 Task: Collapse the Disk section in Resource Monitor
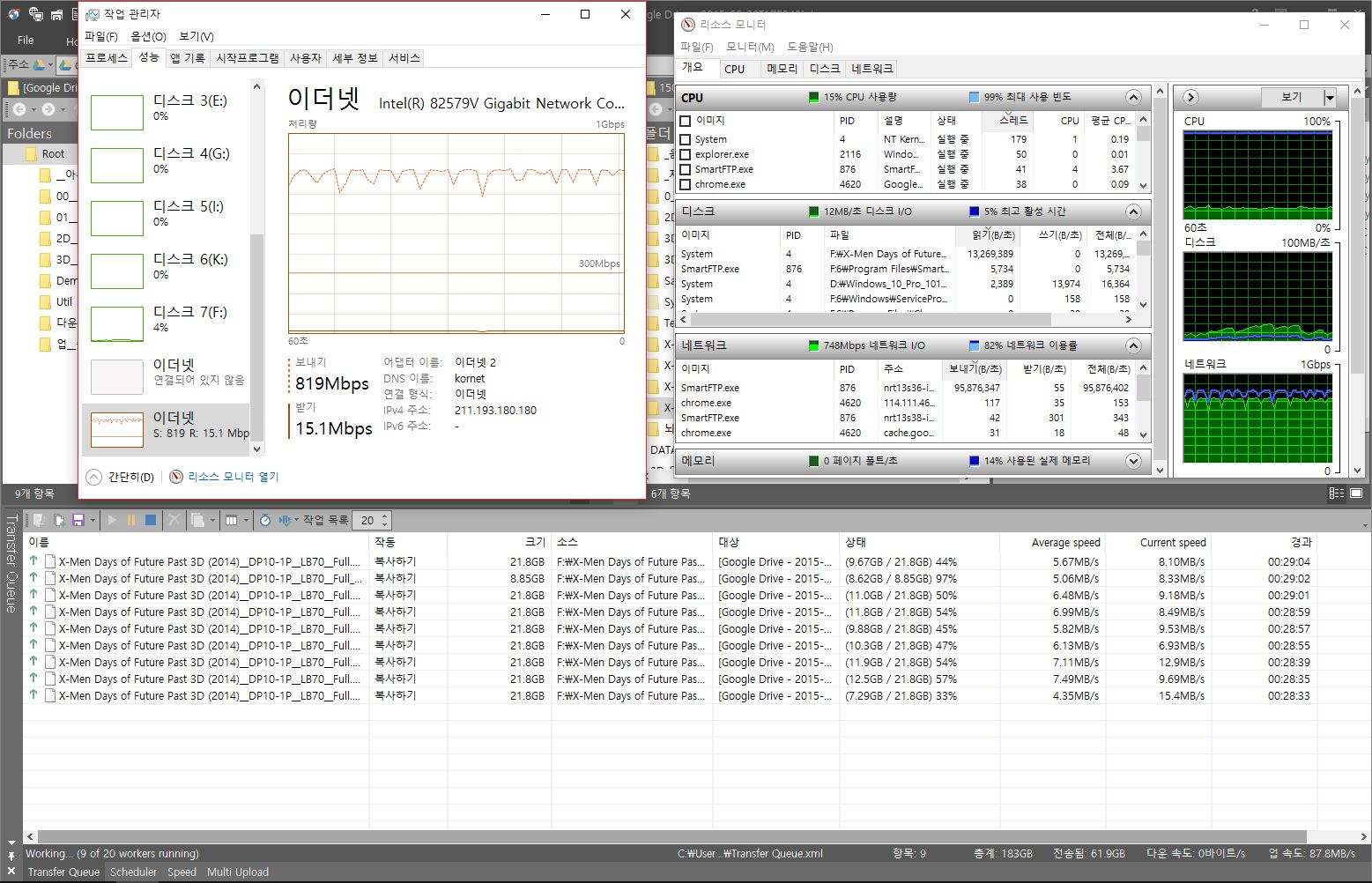1134,212
